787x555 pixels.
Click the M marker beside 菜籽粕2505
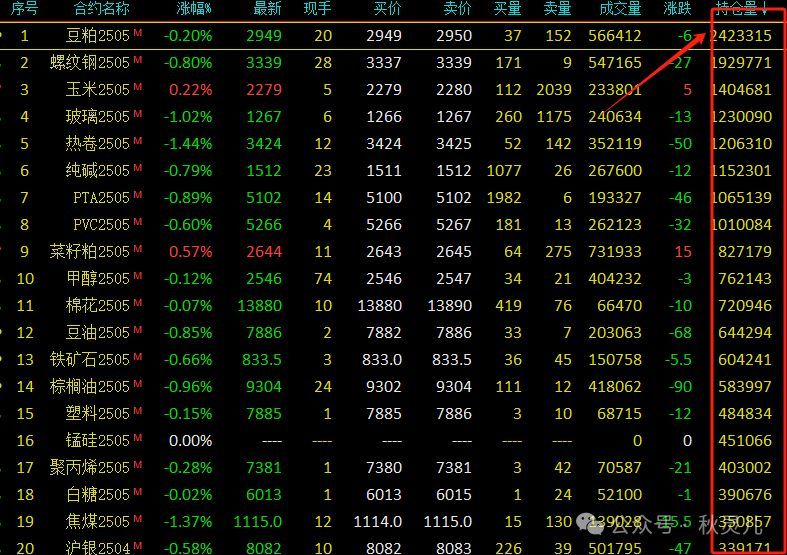(x=138, y=249)
